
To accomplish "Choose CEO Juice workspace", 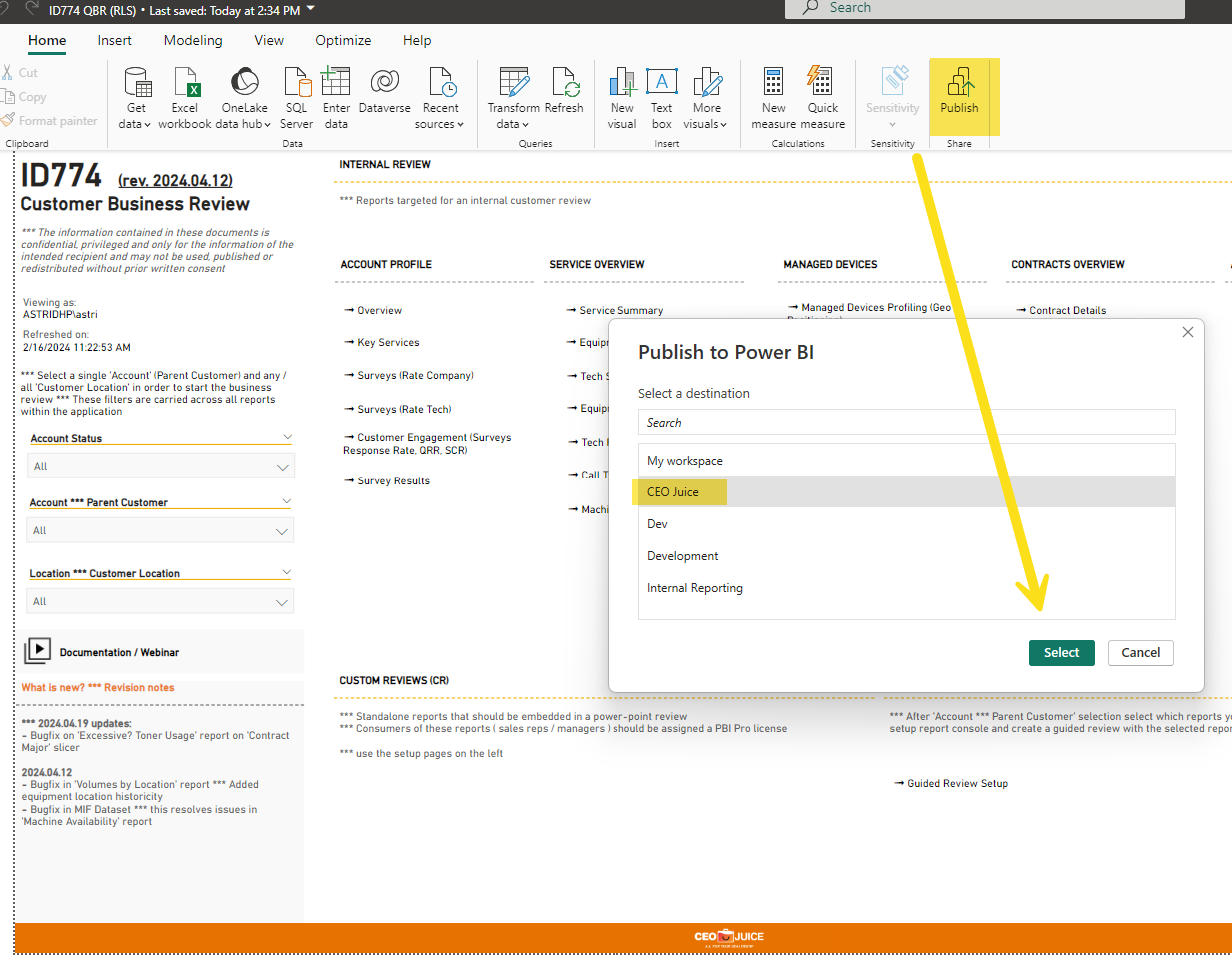I will coord(906,491).
